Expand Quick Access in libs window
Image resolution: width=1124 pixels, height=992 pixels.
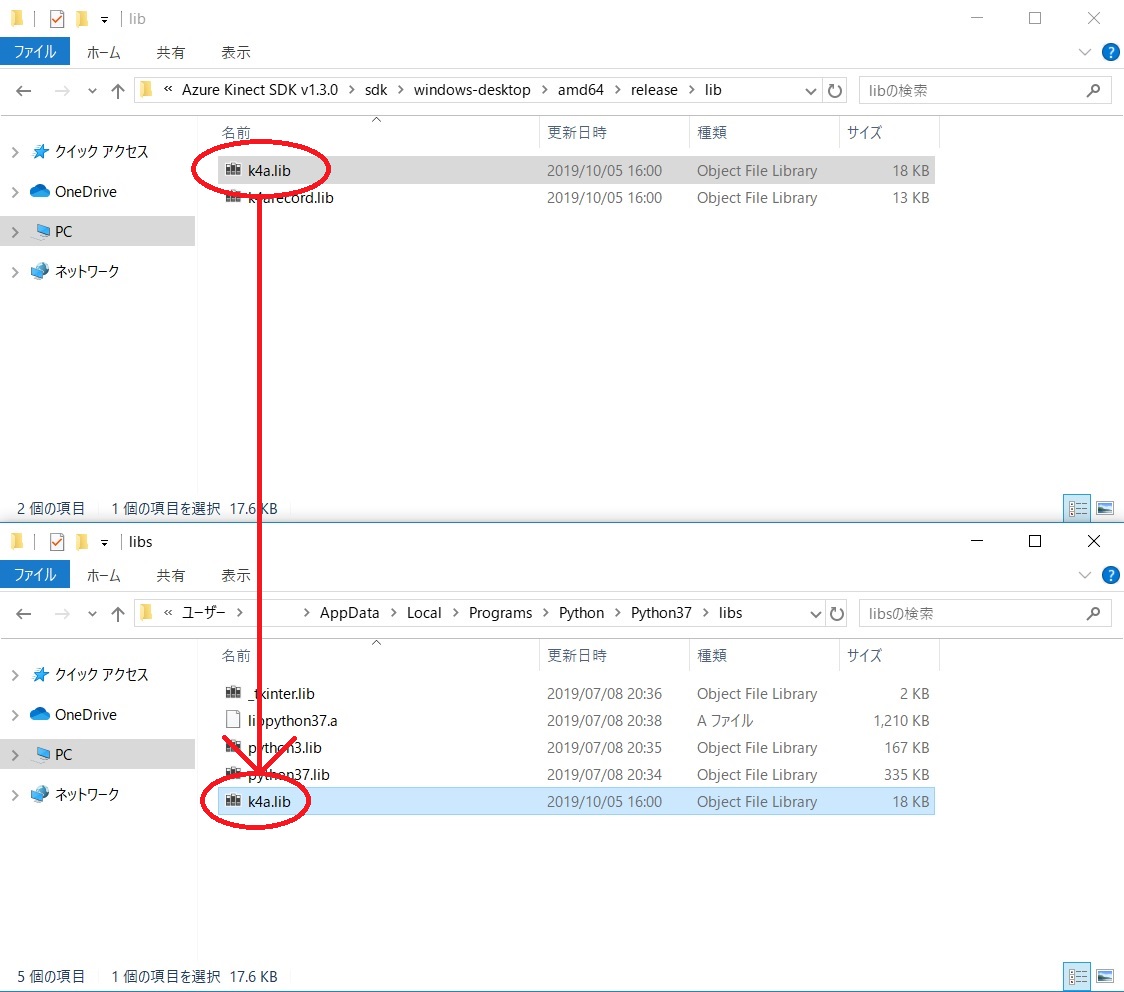pos(15,674)
